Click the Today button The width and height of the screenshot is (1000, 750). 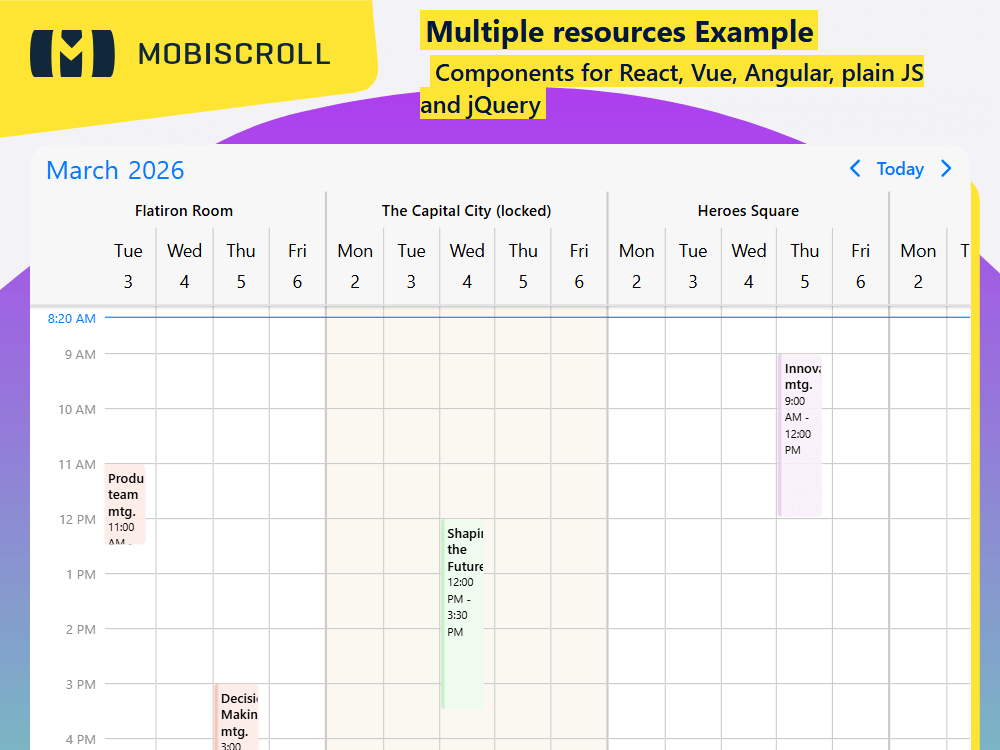(900, 169)
